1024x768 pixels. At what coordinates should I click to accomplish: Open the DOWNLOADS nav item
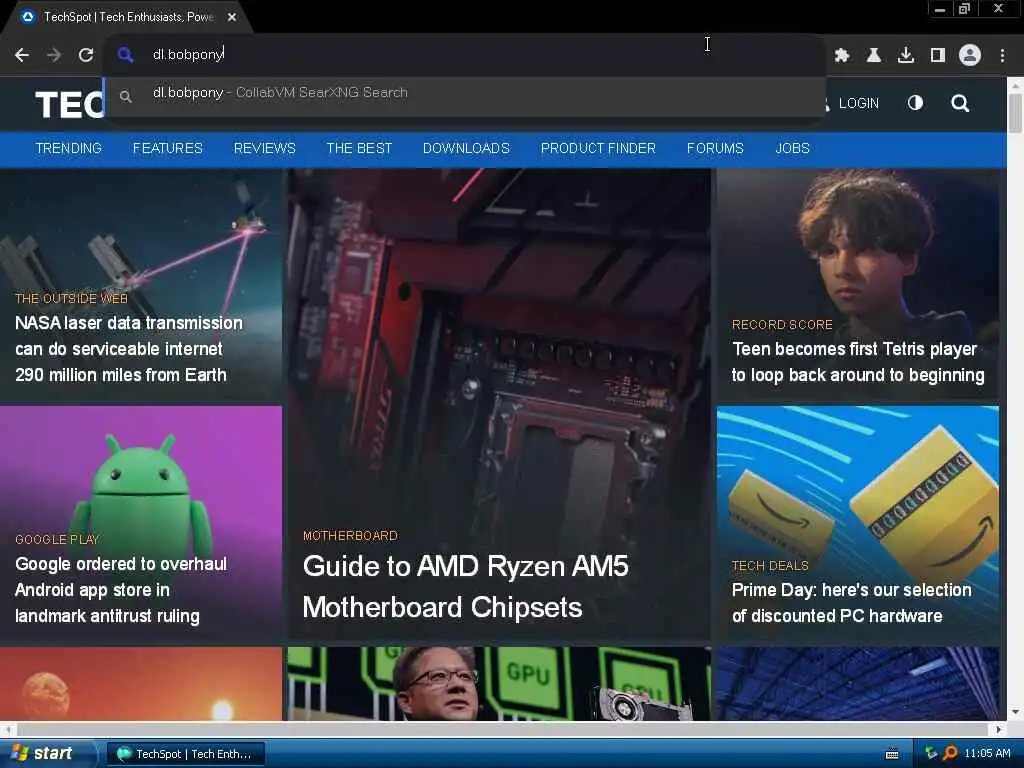coord(466,148)
